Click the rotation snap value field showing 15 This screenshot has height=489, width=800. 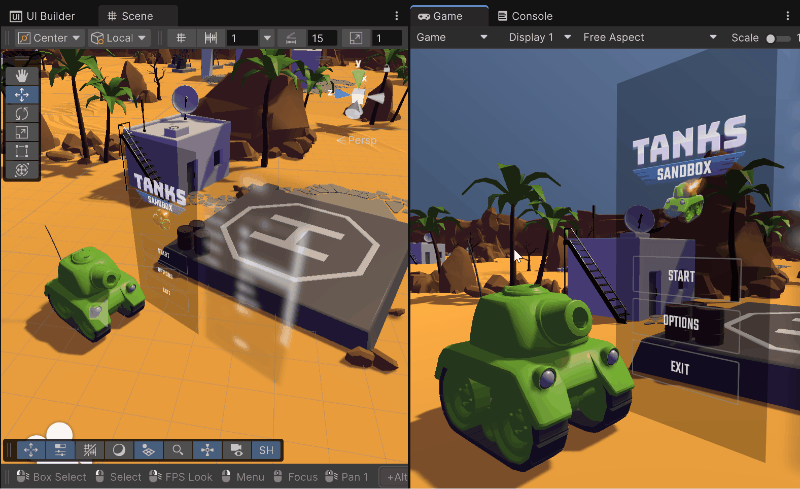click(320, 38)
